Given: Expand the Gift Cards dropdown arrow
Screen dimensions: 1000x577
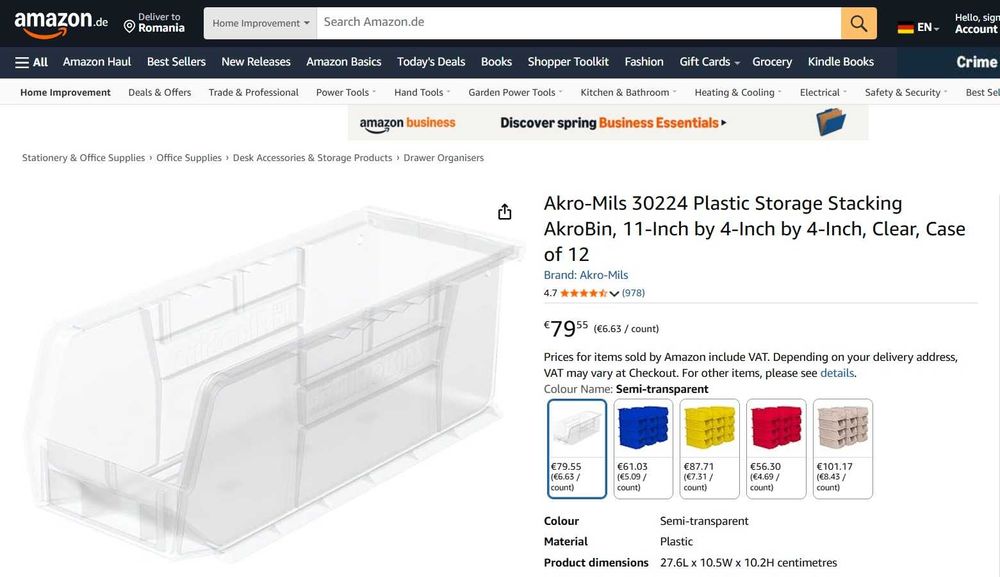Looking at the screenshot, I should pos(737,63).
